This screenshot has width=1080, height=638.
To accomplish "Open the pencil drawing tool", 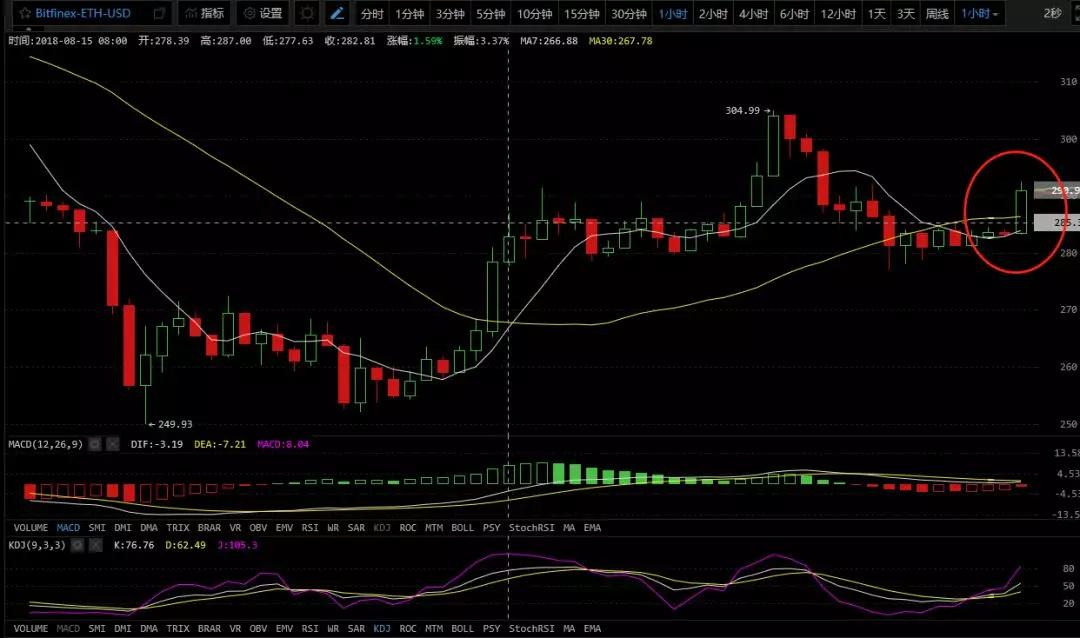I will 338,14.
